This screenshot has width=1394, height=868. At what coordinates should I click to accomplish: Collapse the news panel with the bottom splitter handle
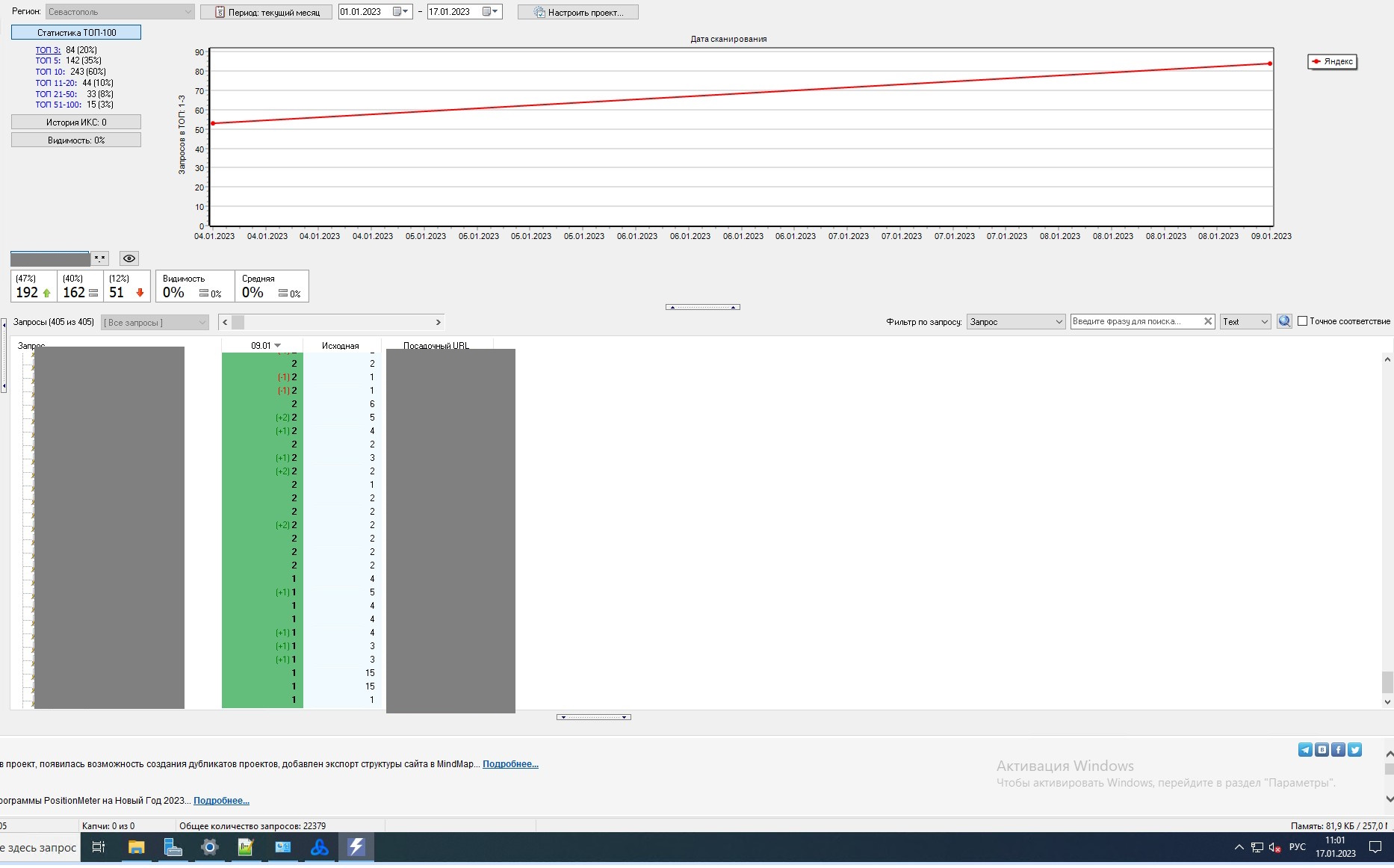tap(594, 717)
